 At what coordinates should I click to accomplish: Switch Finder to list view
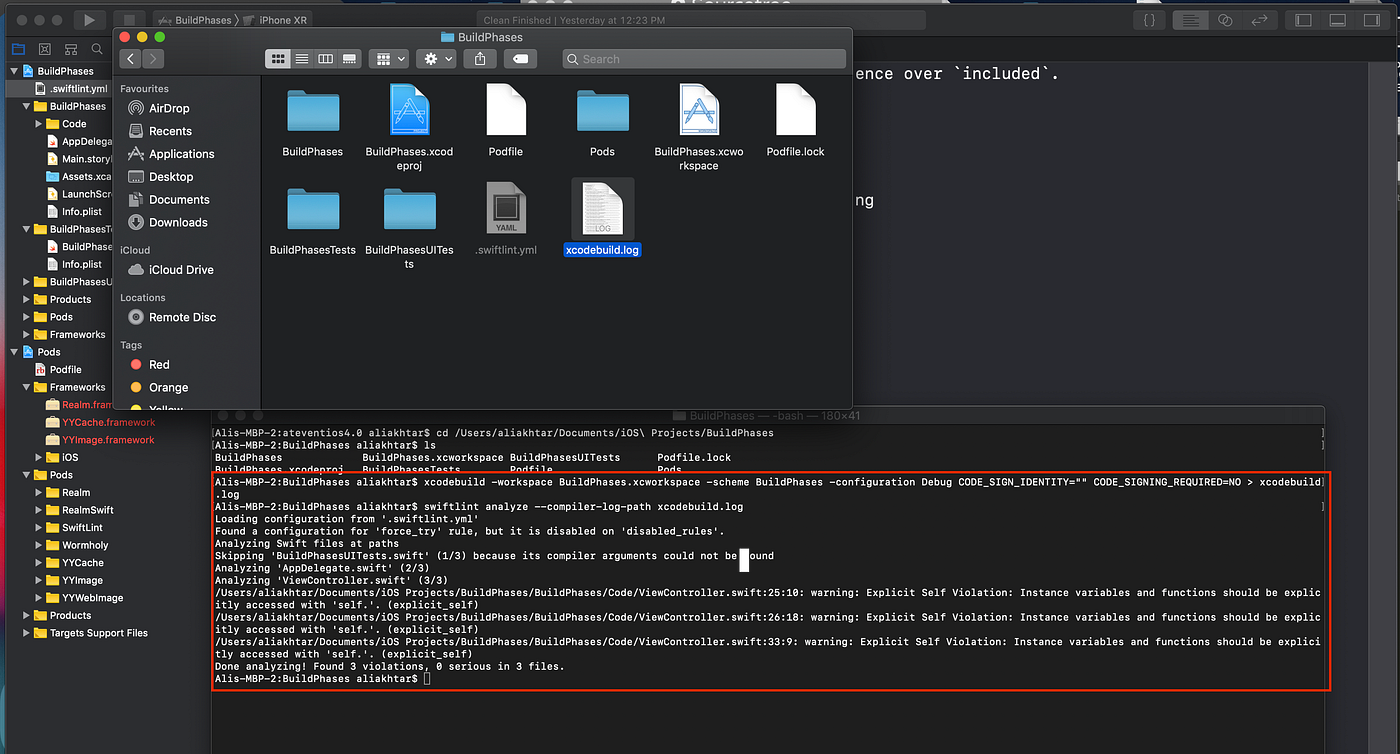pos(302,59)
